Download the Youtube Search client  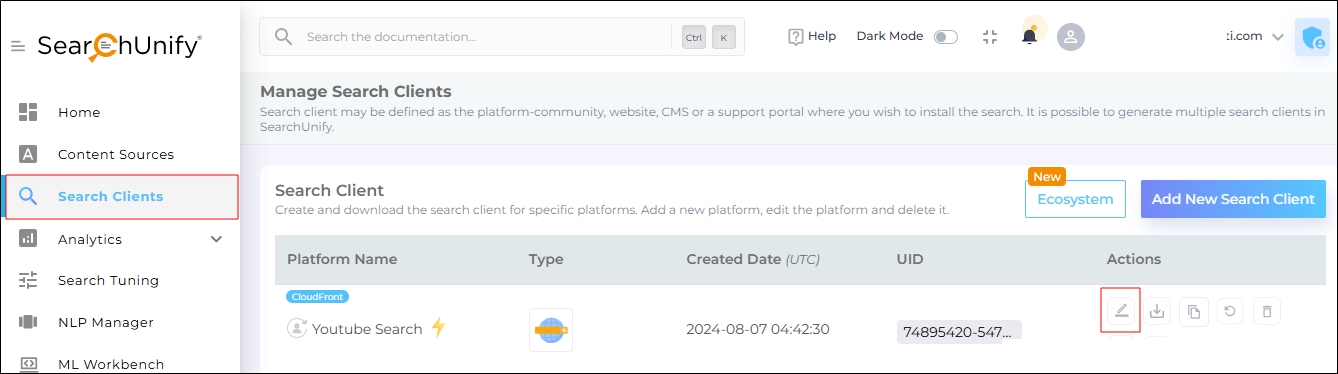point(1157,311)
